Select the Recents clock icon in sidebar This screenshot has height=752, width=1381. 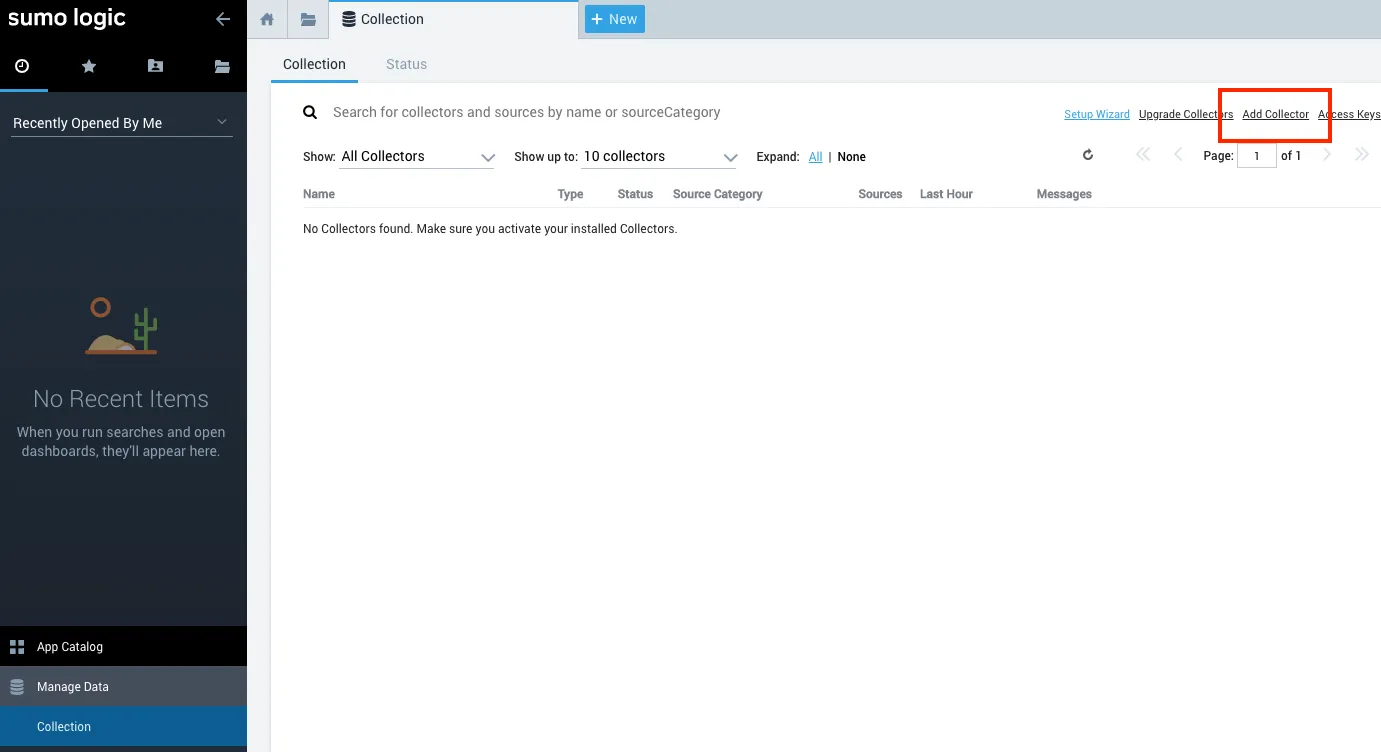tap(22, 66)
